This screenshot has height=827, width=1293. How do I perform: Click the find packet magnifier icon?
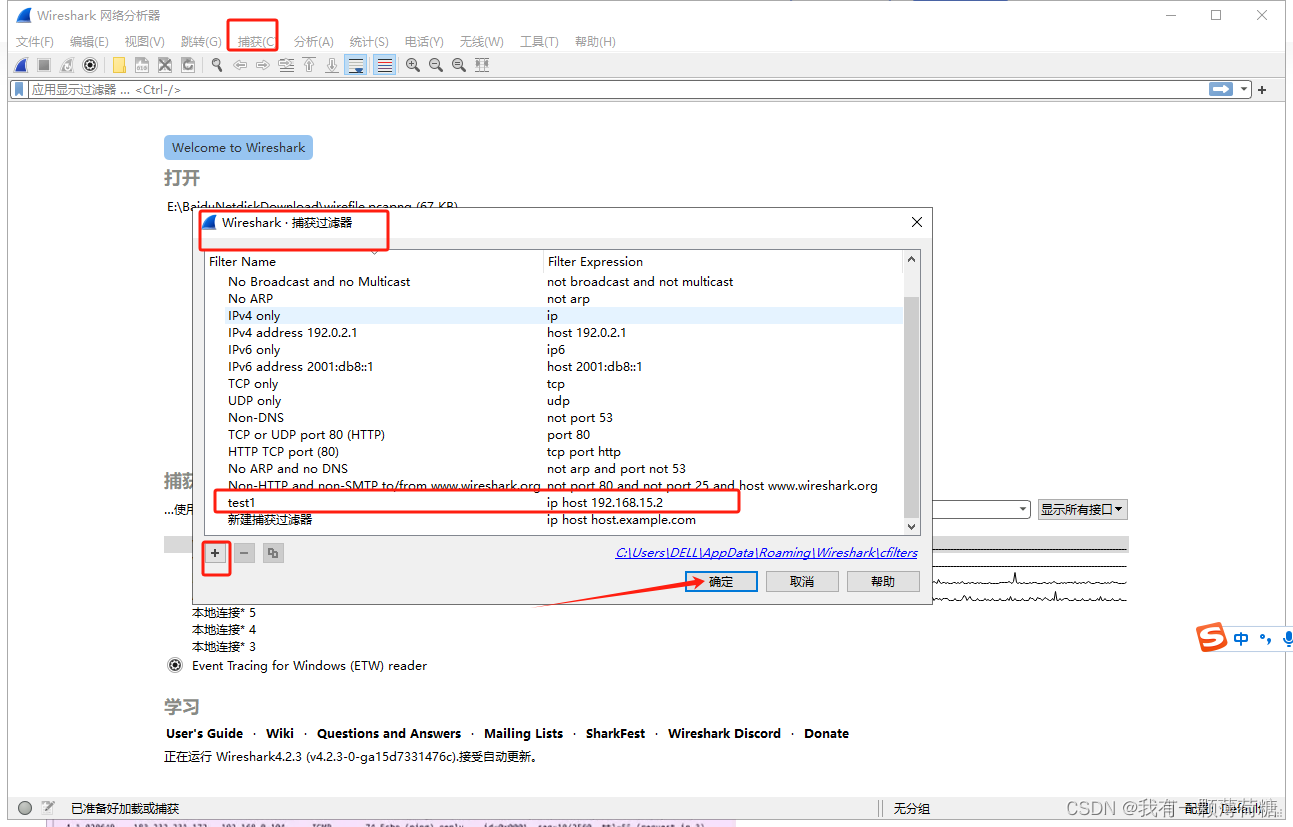point(217,65)
